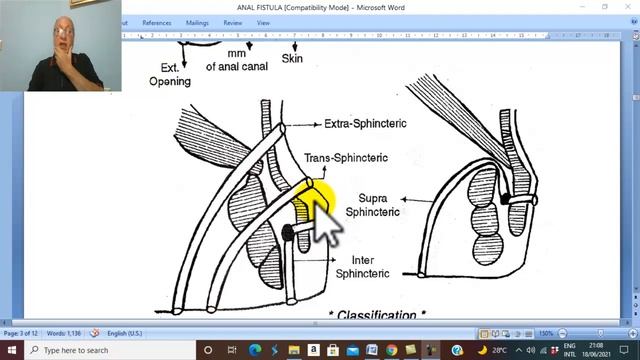Image resolution: width=640 pixels, height=360 pixels.
Task: Click the Extra-Sphincteric label
Action: (x=365, y=124)
